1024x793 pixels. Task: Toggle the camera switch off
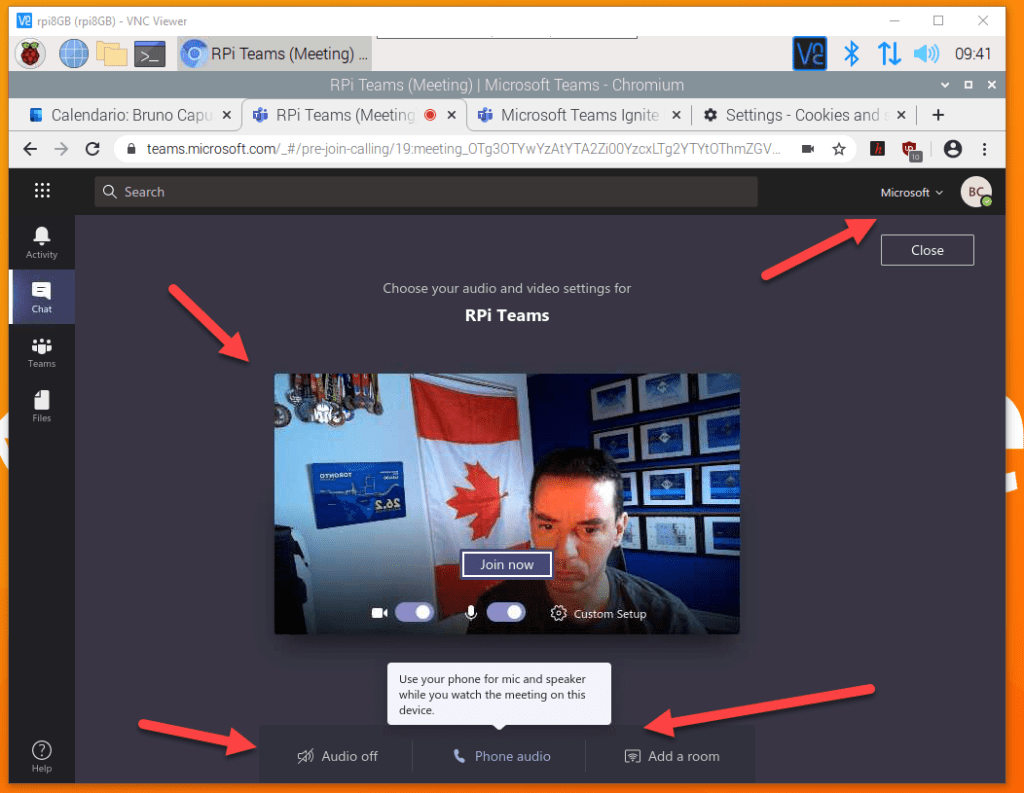(415, 612)
